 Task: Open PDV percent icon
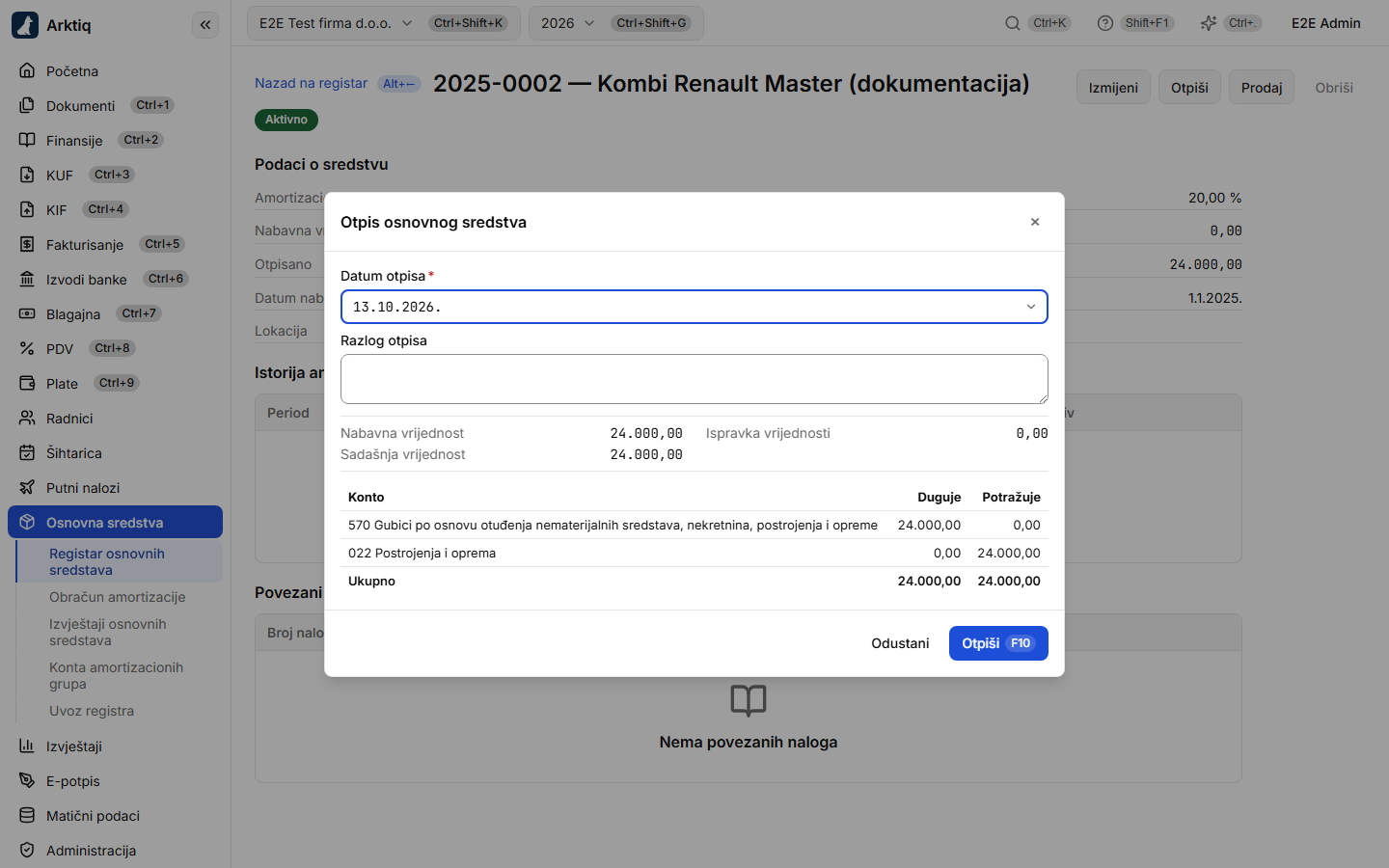[27, 348]
